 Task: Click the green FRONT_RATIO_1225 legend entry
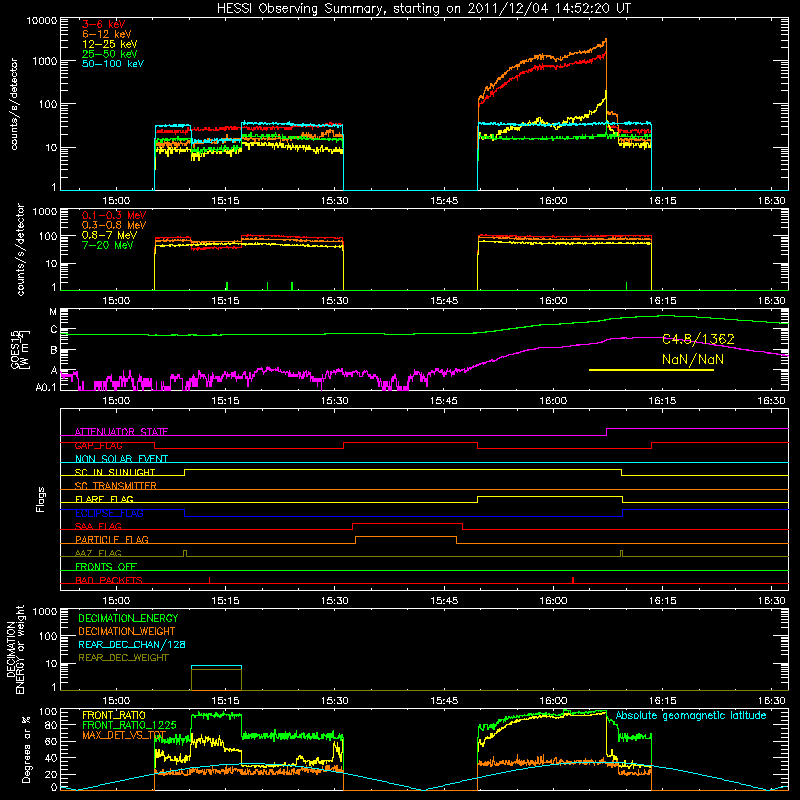click(x=129, y=726)
